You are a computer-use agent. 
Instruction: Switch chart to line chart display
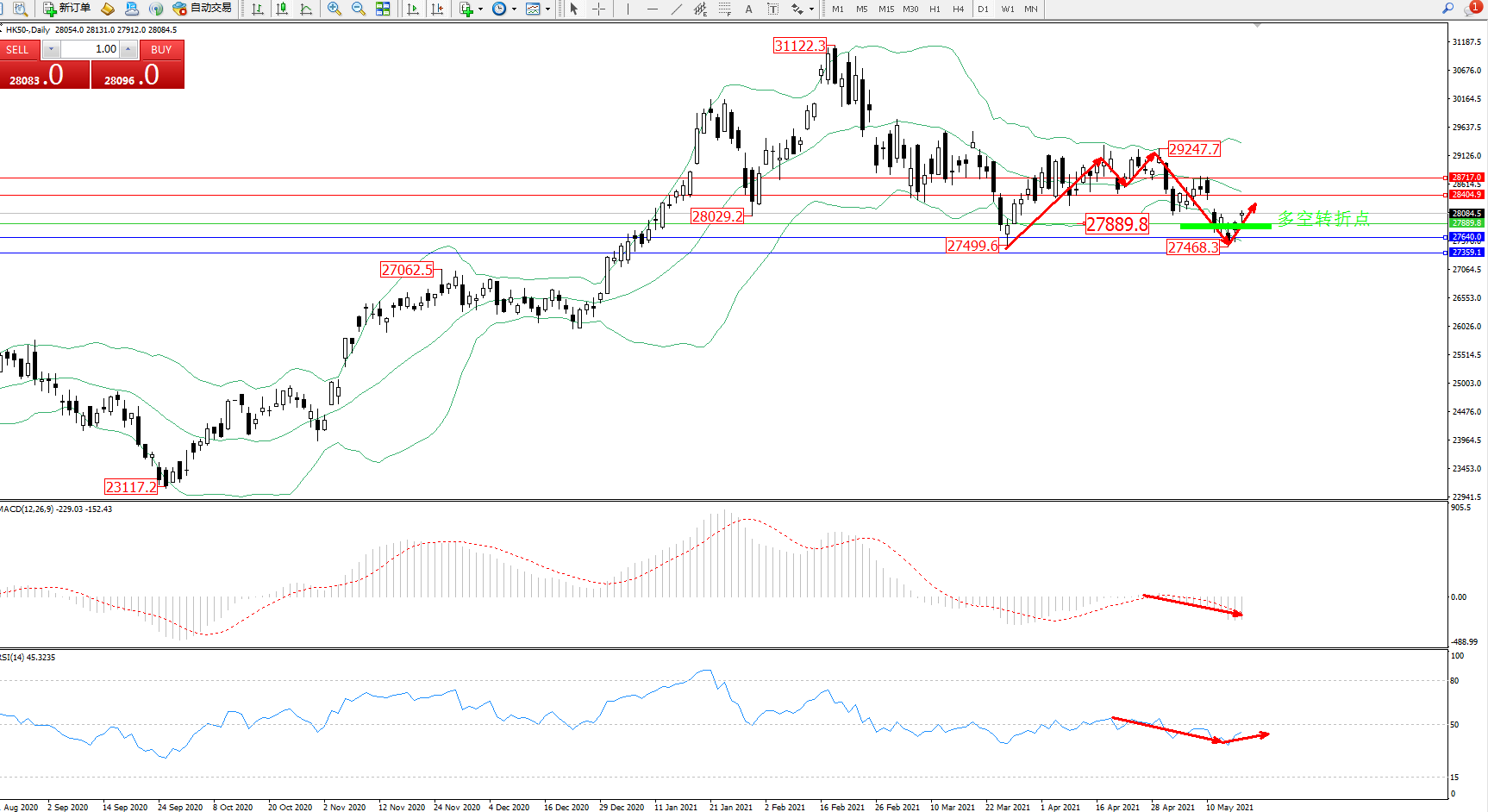click(306, 9)
